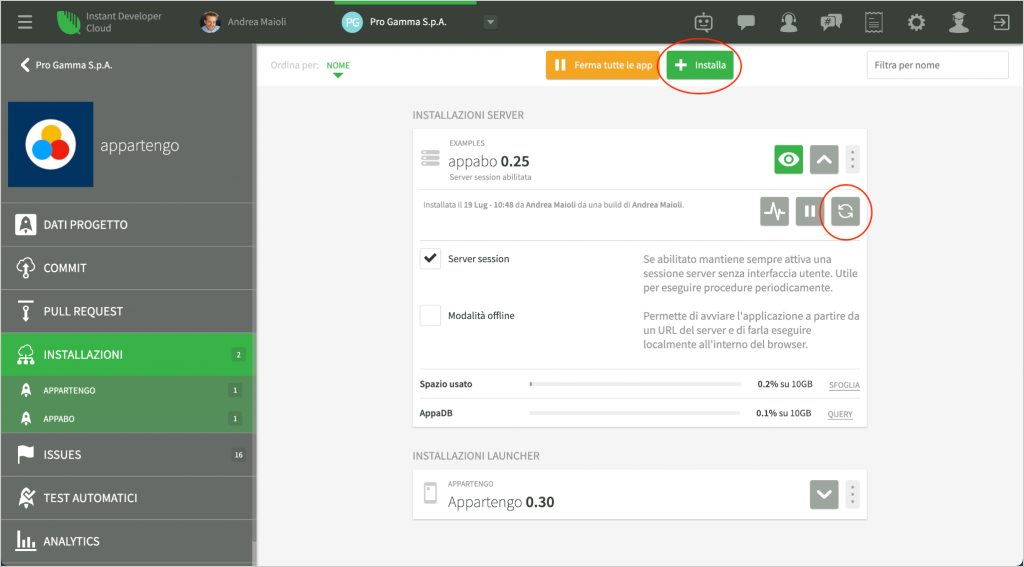Open the hashtag forum chat icon
Screen dimensions: 1024x567
tap(831, 23)
